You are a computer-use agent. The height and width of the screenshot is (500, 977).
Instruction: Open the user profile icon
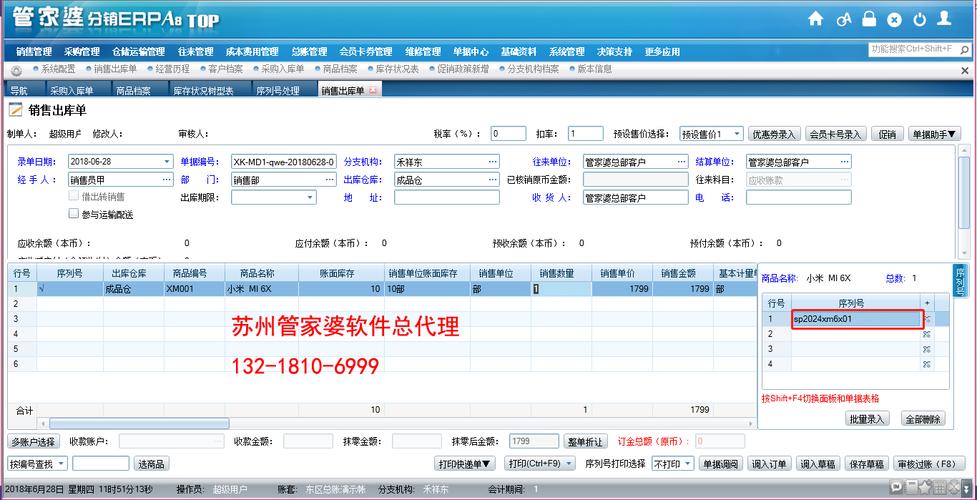point(945,19)
